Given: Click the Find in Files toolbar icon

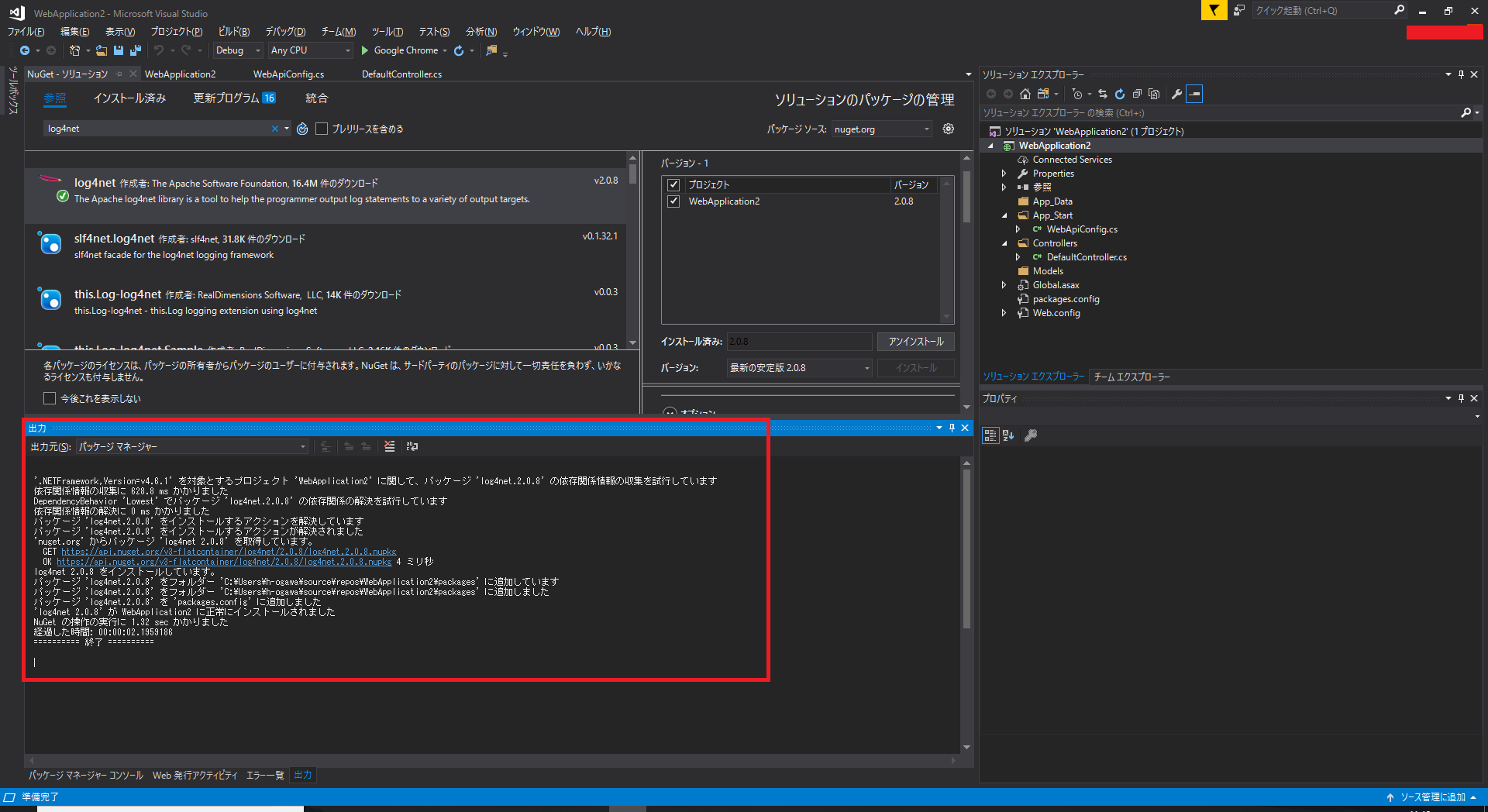Looking at the screenshot, I should (x=491, y=50).
